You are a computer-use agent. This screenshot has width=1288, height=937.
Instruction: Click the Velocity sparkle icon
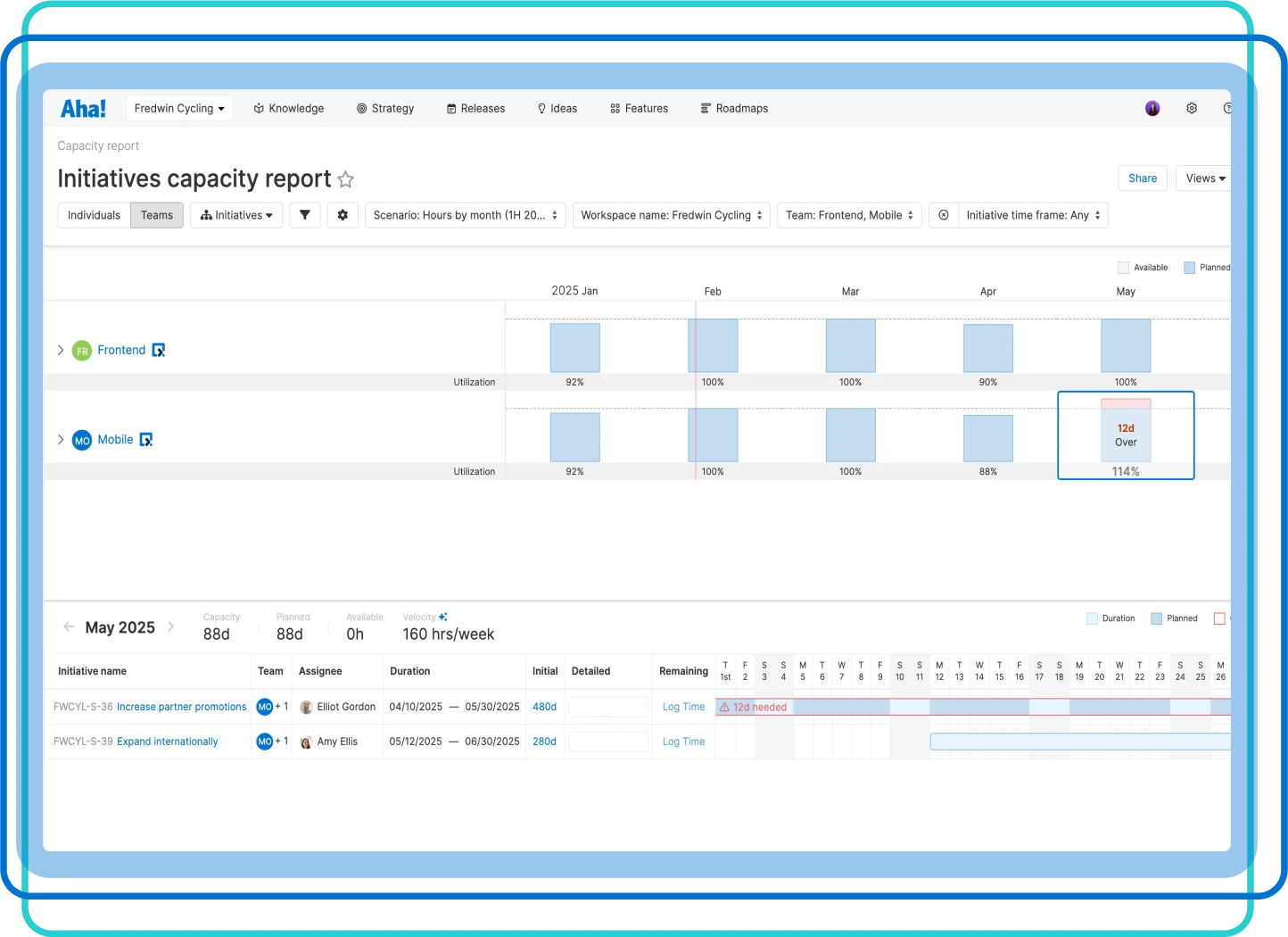[443, 617]
